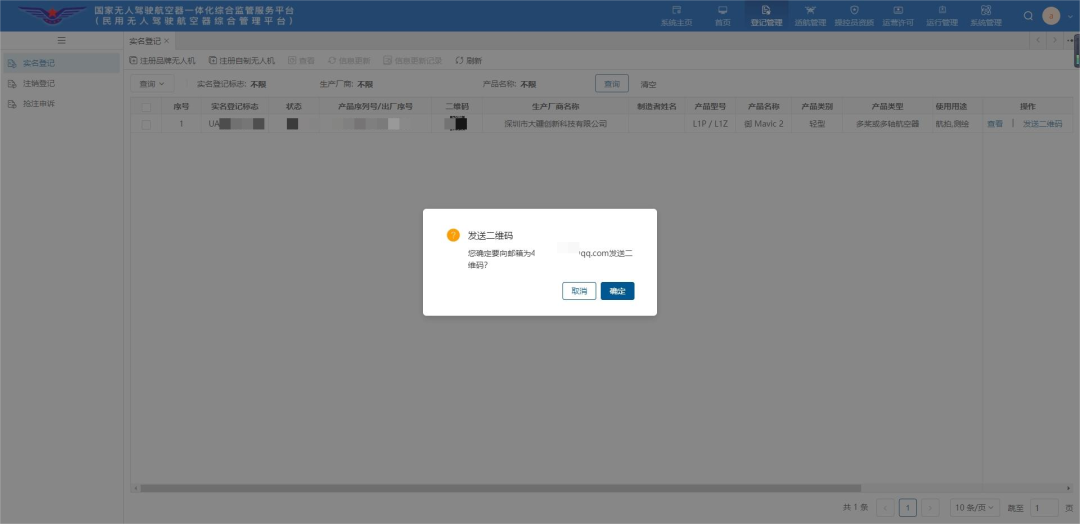This screenshot has width=1080, height=524.
Task: Click 取消 in the 发送二维码 dialog
Action: pyautogui.click(x=579, y=291)
